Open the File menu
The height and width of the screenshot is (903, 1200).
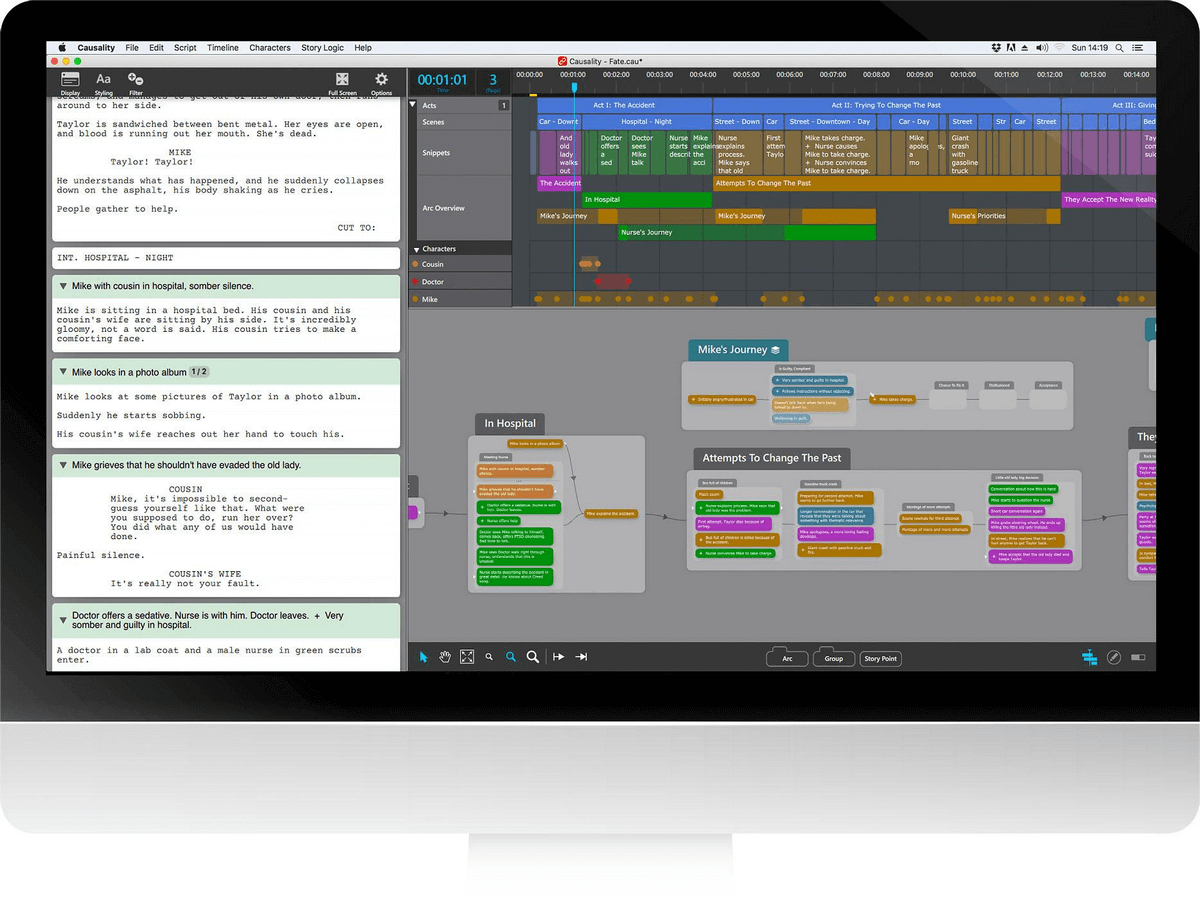pos(132,48)
